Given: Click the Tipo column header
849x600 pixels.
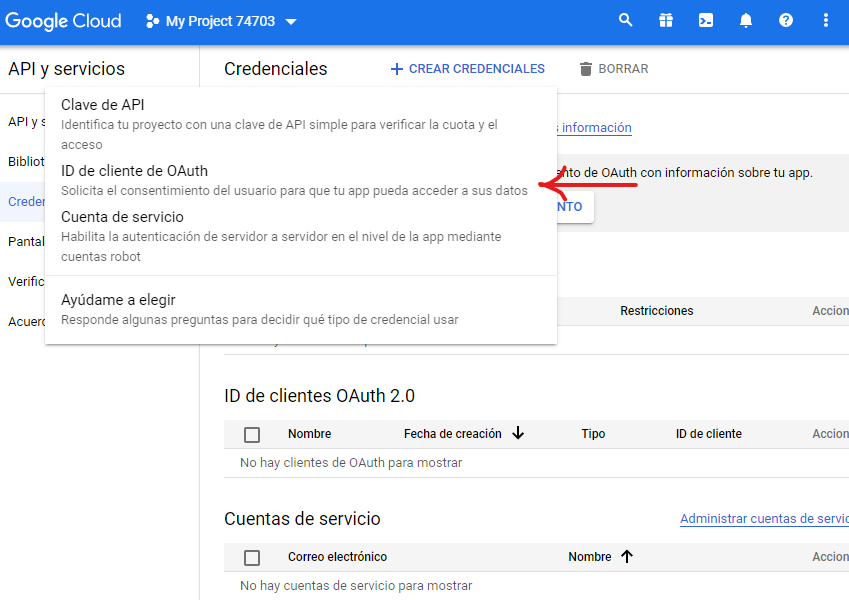Looking at the screenshot, I should 593,434.
